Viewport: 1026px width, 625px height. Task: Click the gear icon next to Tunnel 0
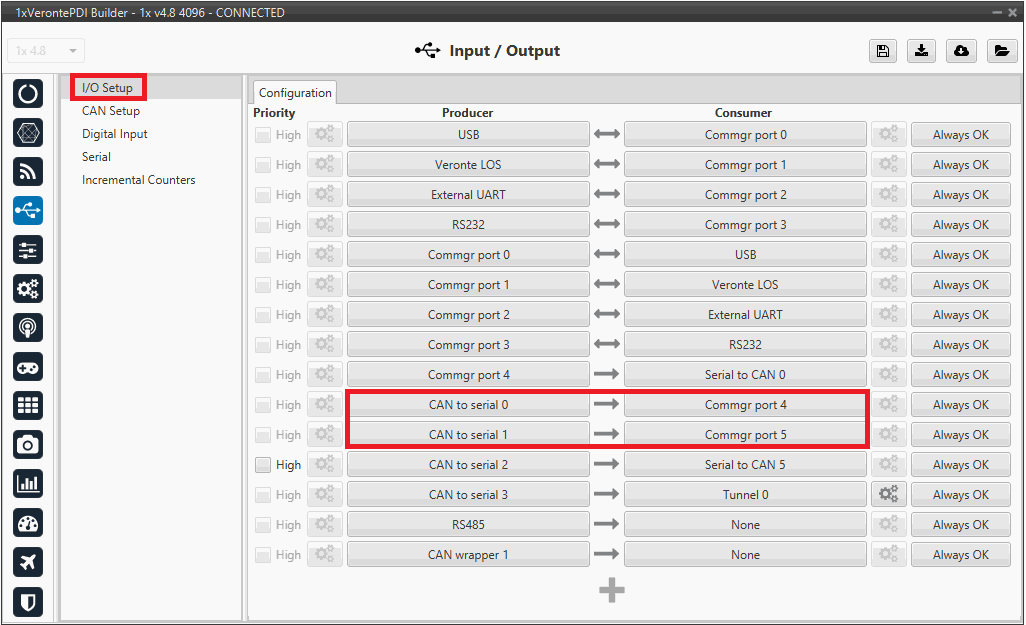pos(887,494)
